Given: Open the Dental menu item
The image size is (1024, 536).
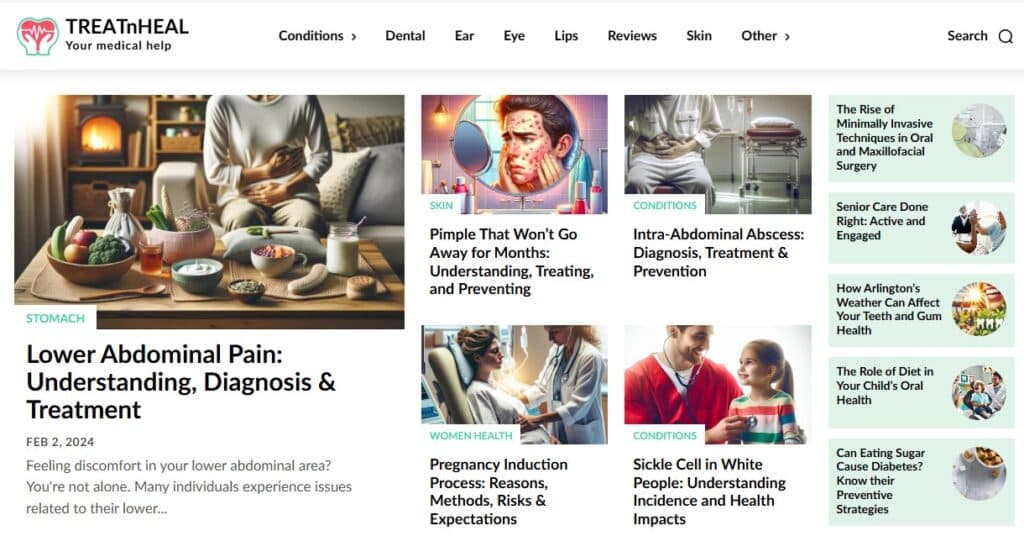Looking at the screenshot, I should tap(405, 36).
